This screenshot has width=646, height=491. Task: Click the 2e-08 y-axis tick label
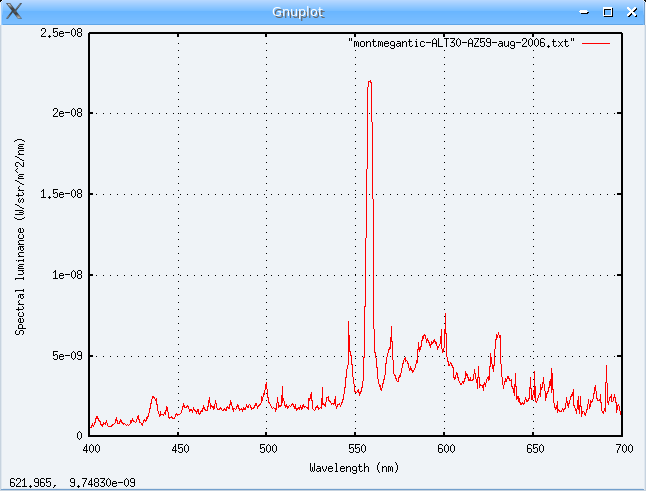pyautogui.click(x=65, y=113)
